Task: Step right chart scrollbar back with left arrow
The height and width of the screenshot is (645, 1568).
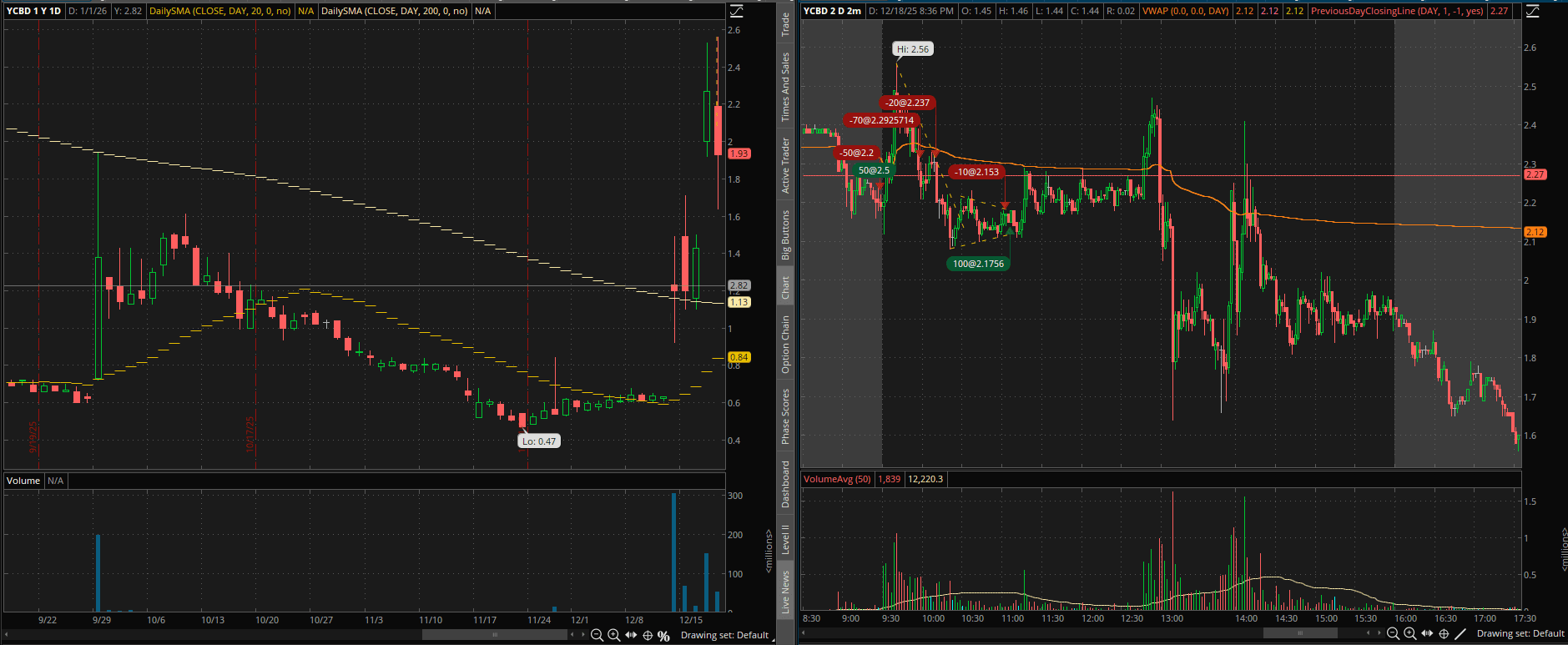Action: (x=1368, y=633)
